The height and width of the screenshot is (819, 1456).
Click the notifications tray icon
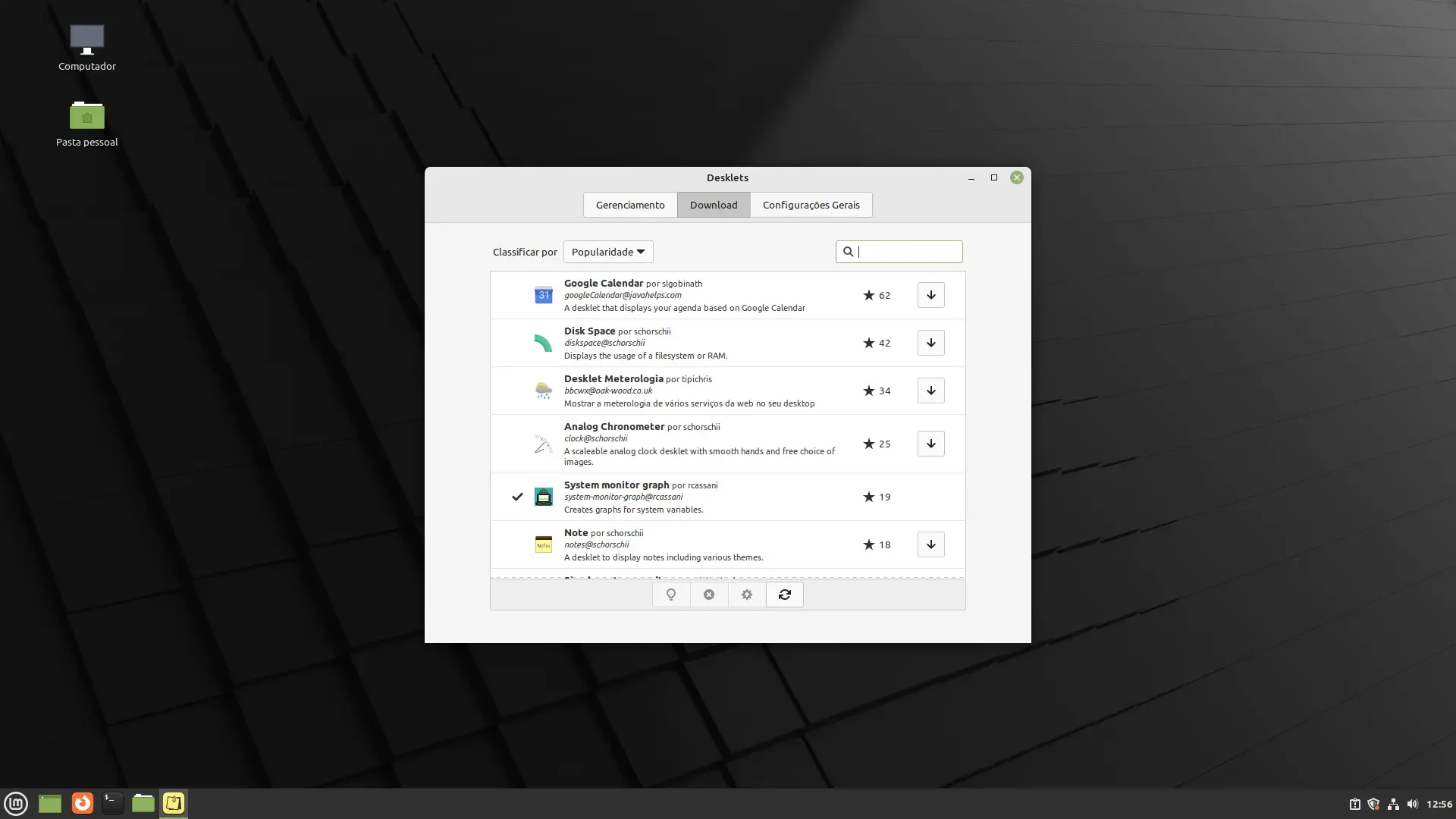click(x=1354, y=804)
